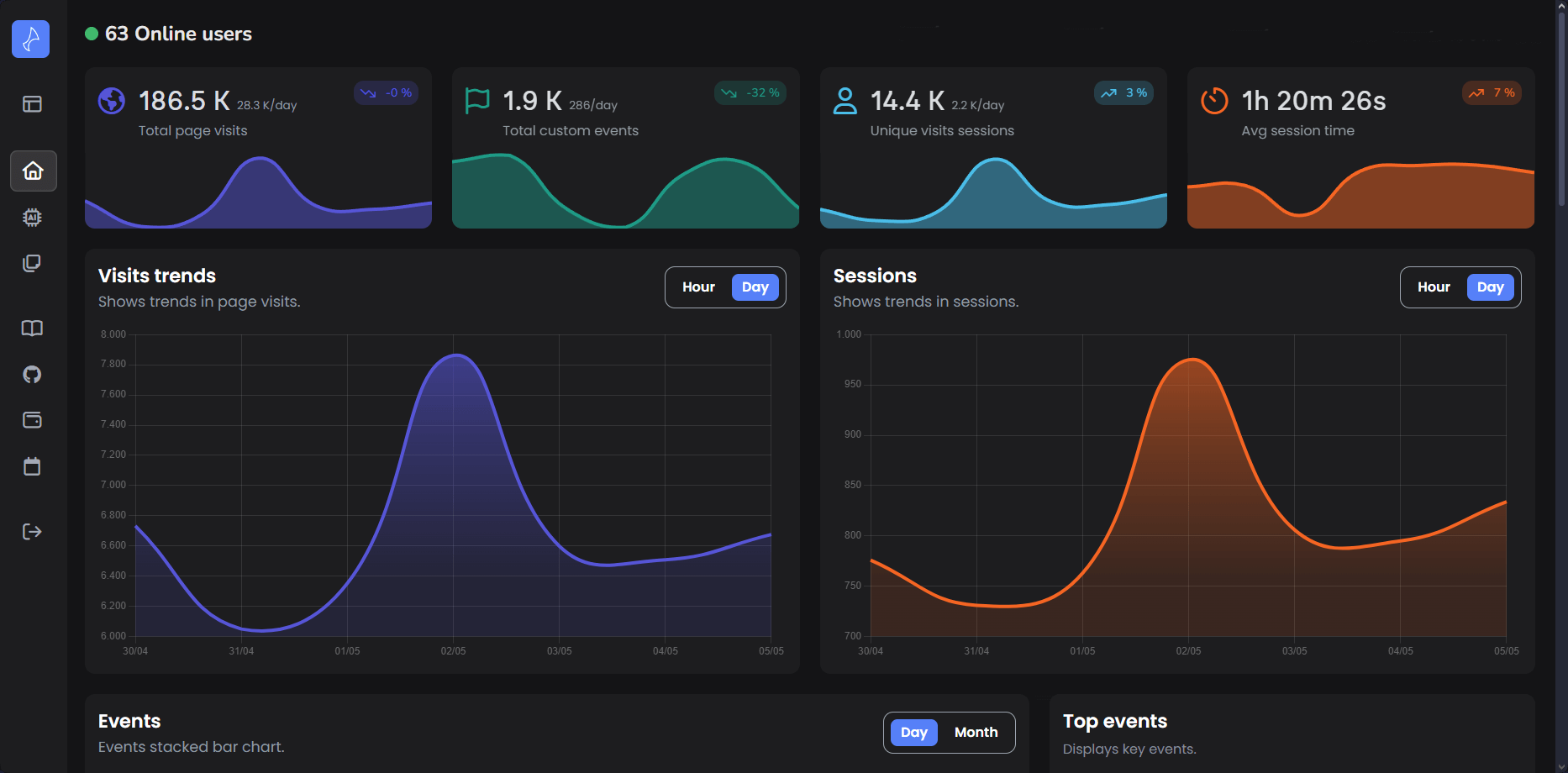This screenshot has height=773, width=1568.
Task: Click the page vertical scrollbar
Action: click(x=1561, y=109)
